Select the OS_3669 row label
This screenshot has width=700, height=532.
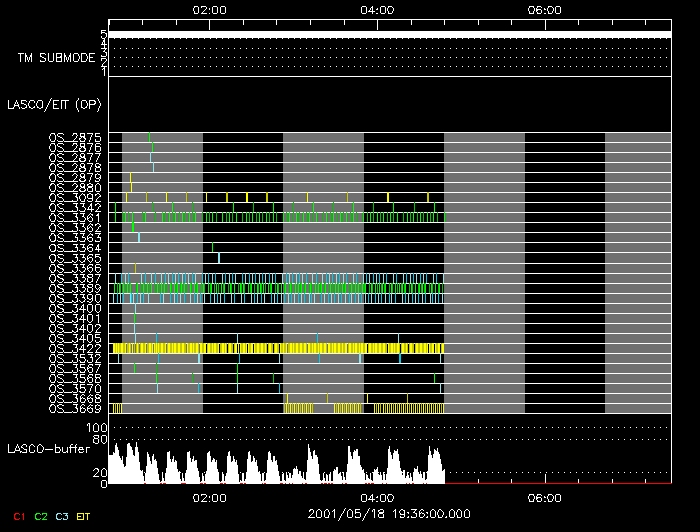[x=75, y=408]
